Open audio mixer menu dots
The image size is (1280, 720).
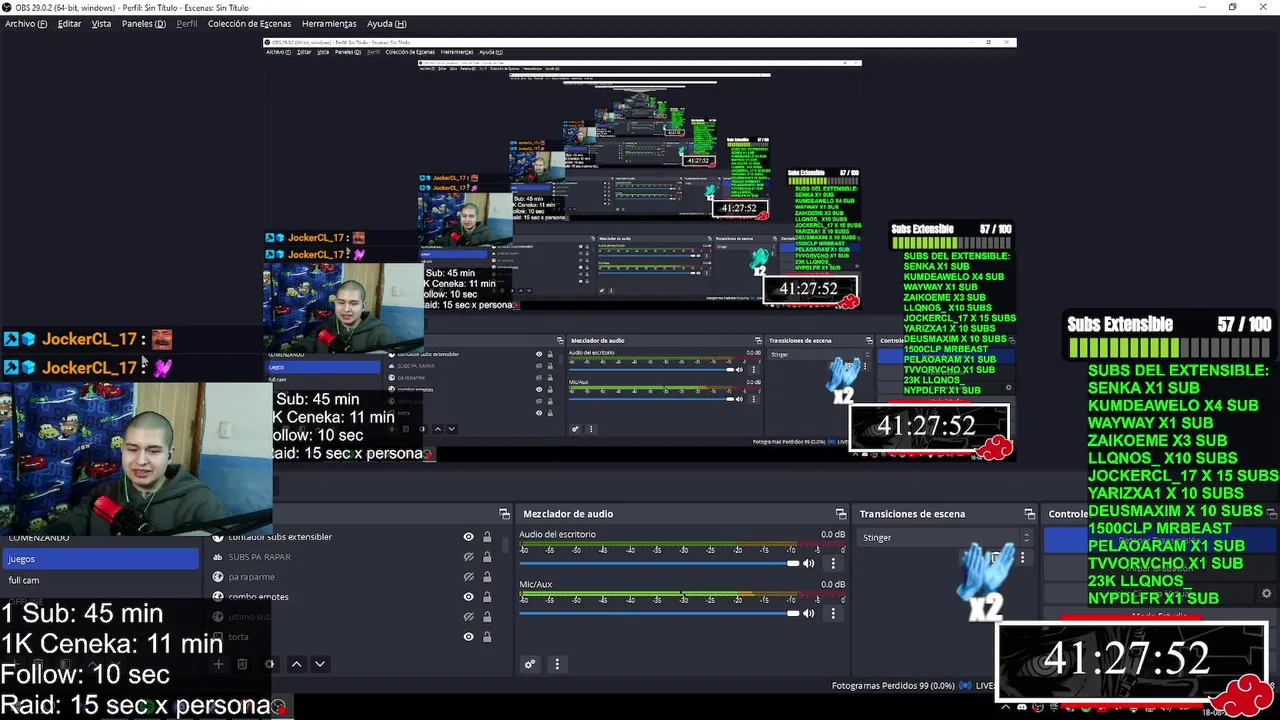(557, 664)
